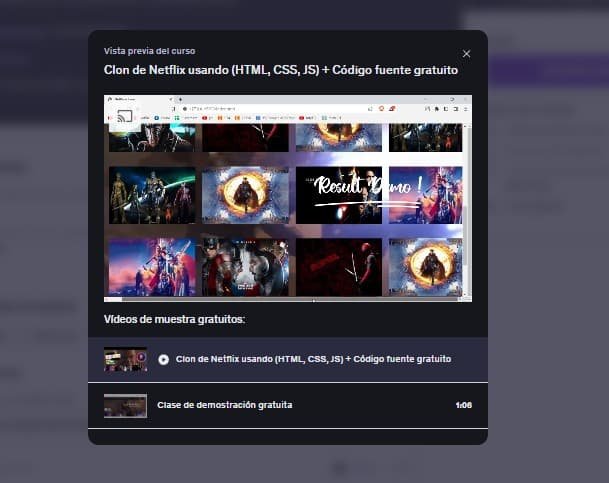This screenshot has height=483, width=609.
Task: Open the Clase de demostración gratuita thumbnail
Action: [x=125, y=405]
